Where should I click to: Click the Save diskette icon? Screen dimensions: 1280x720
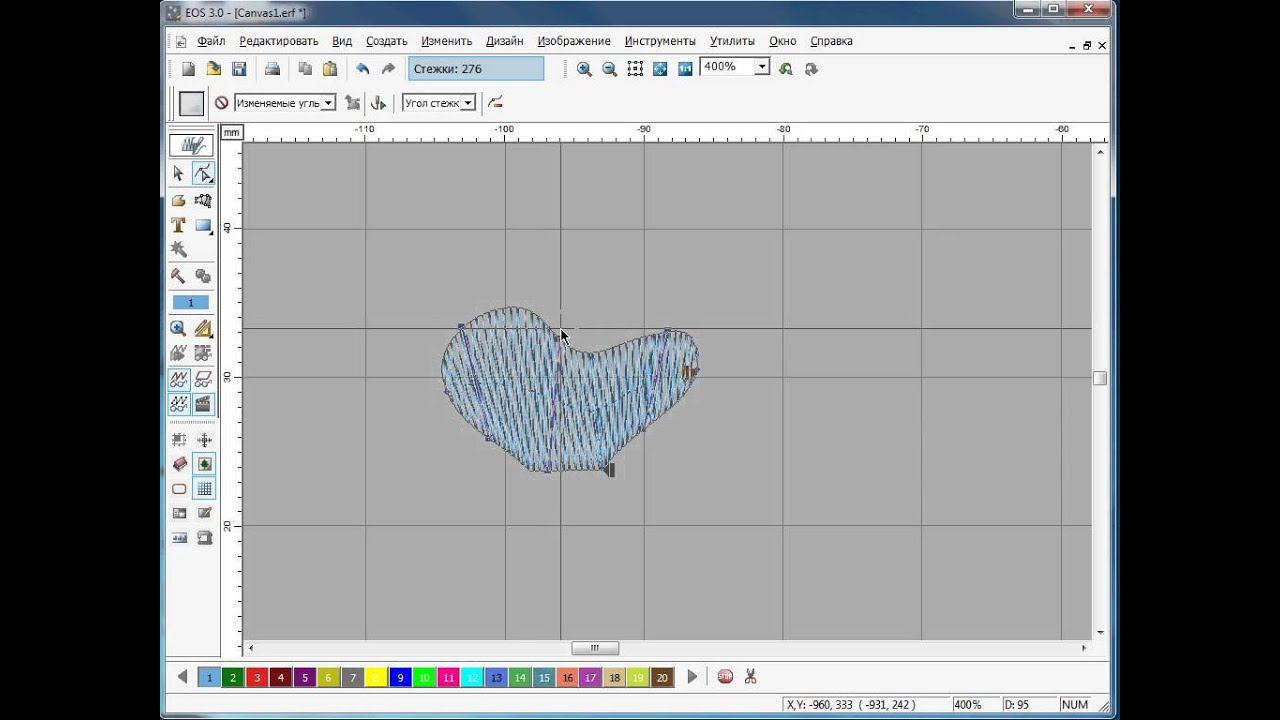point(239,69)
